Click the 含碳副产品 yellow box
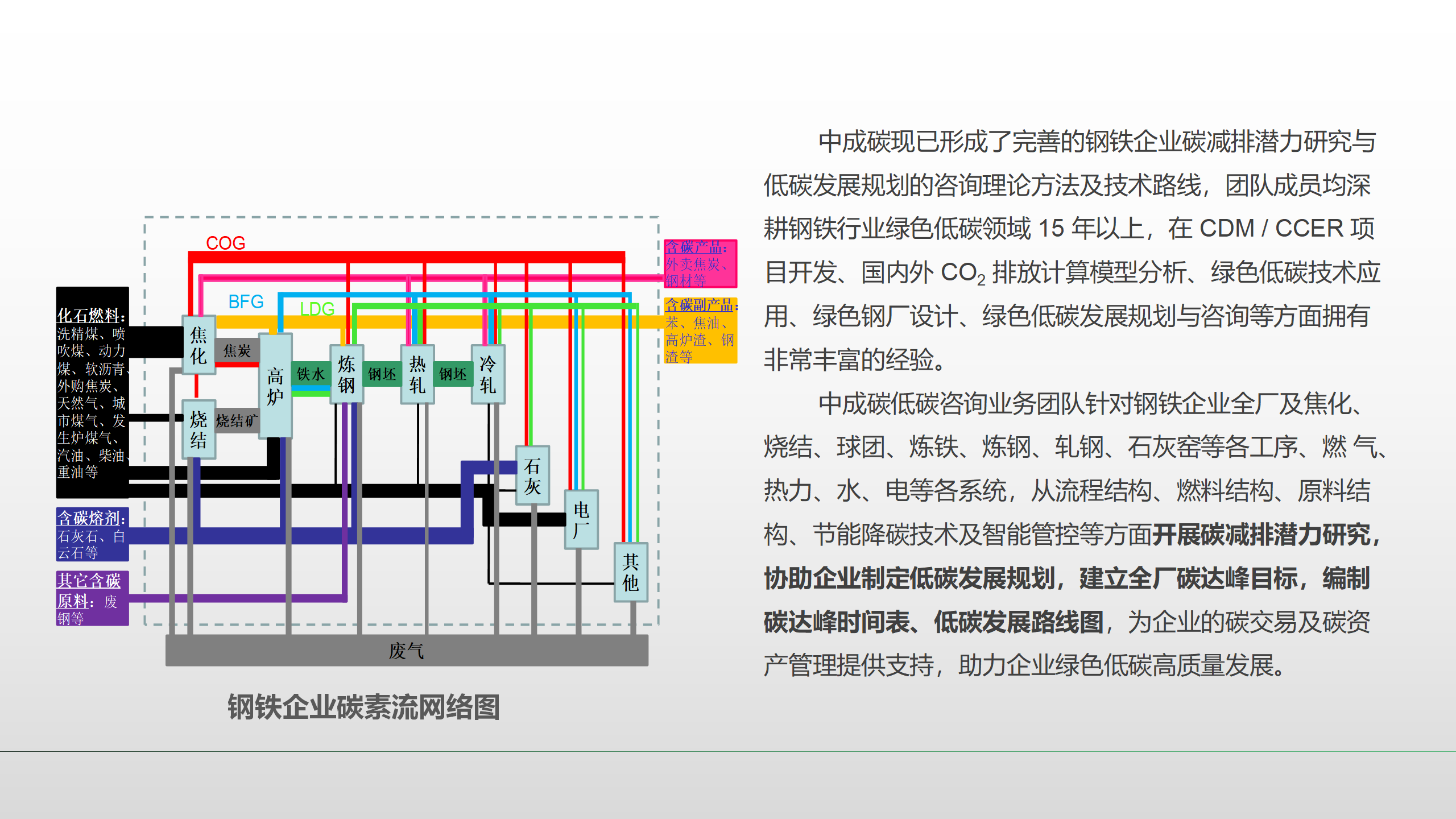 pyautogui.click(x=701, y=330)
